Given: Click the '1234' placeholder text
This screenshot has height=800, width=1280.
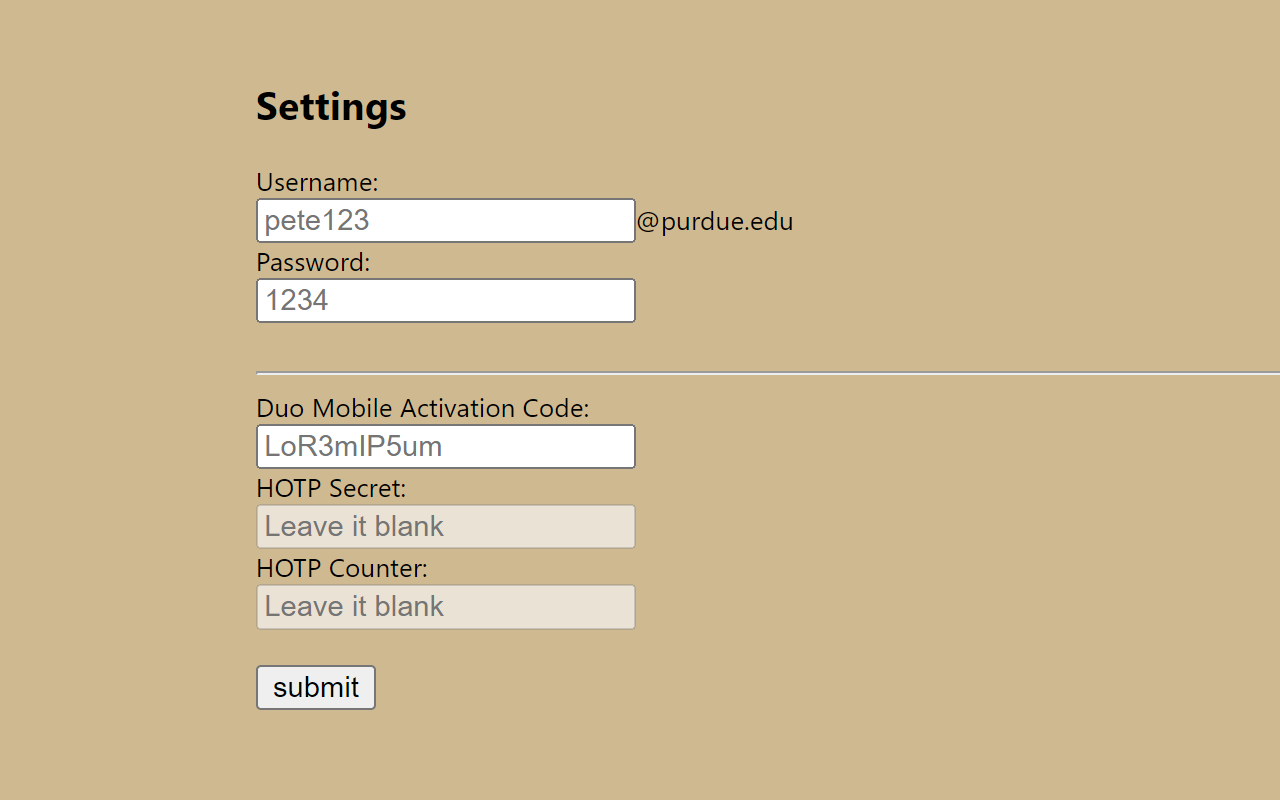Looking at the screenshot, I should pyautogui.click(x=297, y=301).
